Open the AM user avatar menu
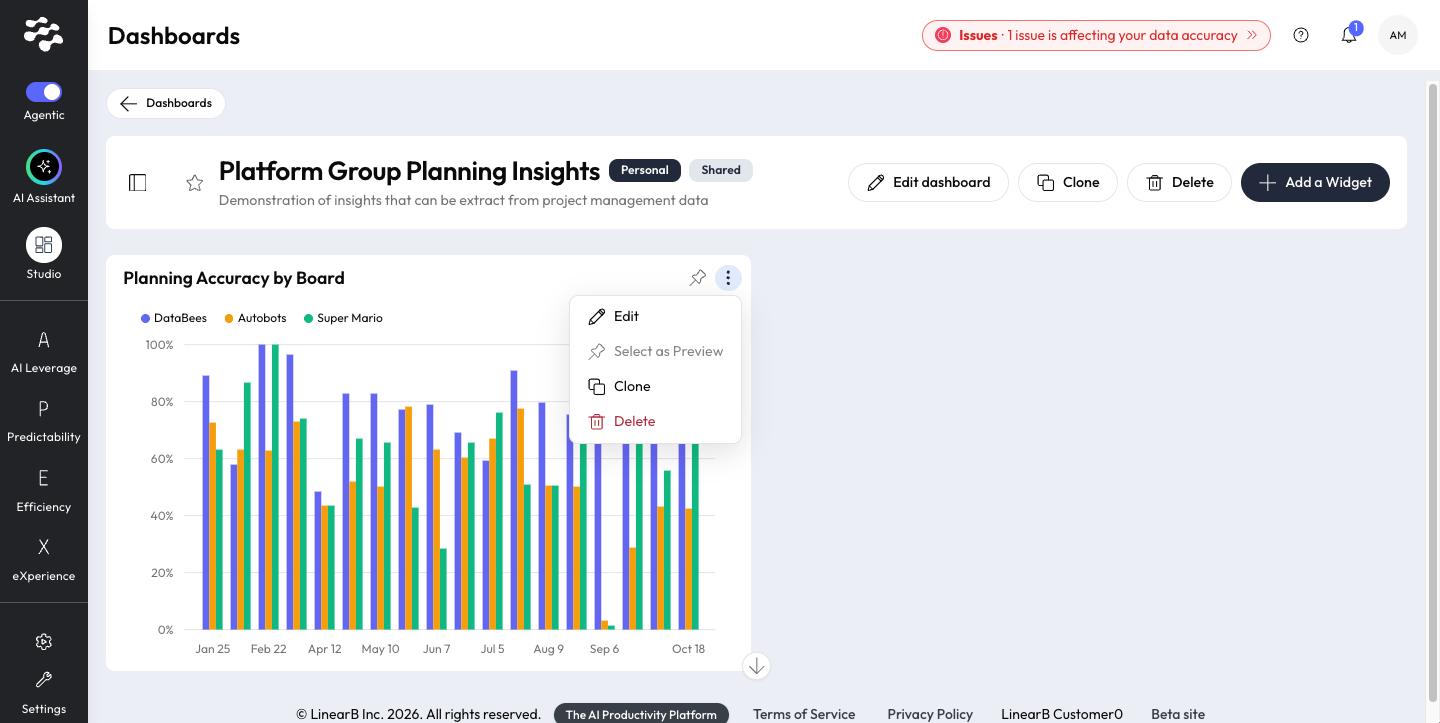1440x723 pixels. coord(1398,35)
